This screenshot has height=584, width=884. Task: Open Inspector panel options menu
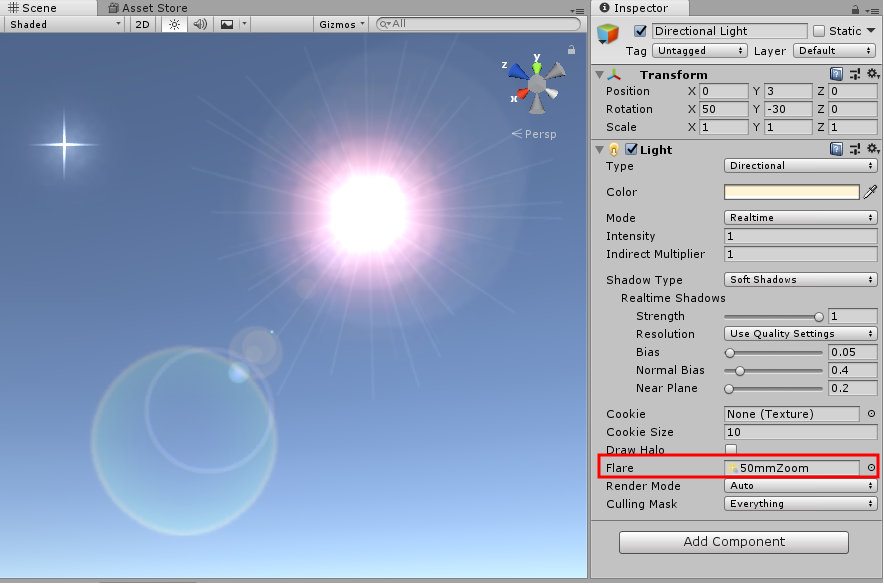click(x=872, y=11)
